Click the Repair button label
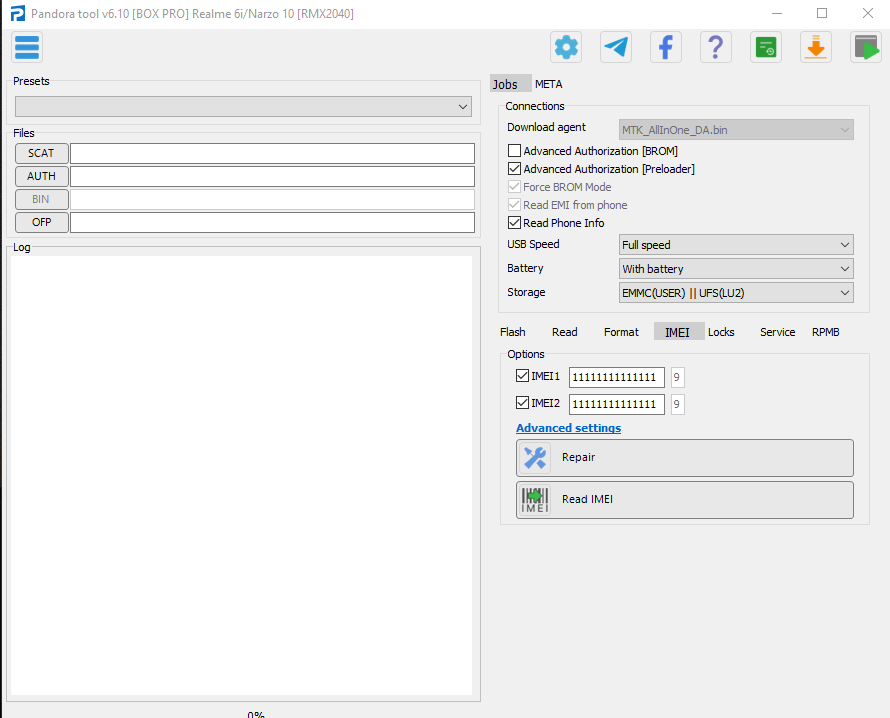The height and width of the screenshot is (718, 890). [x=578, y=457]
